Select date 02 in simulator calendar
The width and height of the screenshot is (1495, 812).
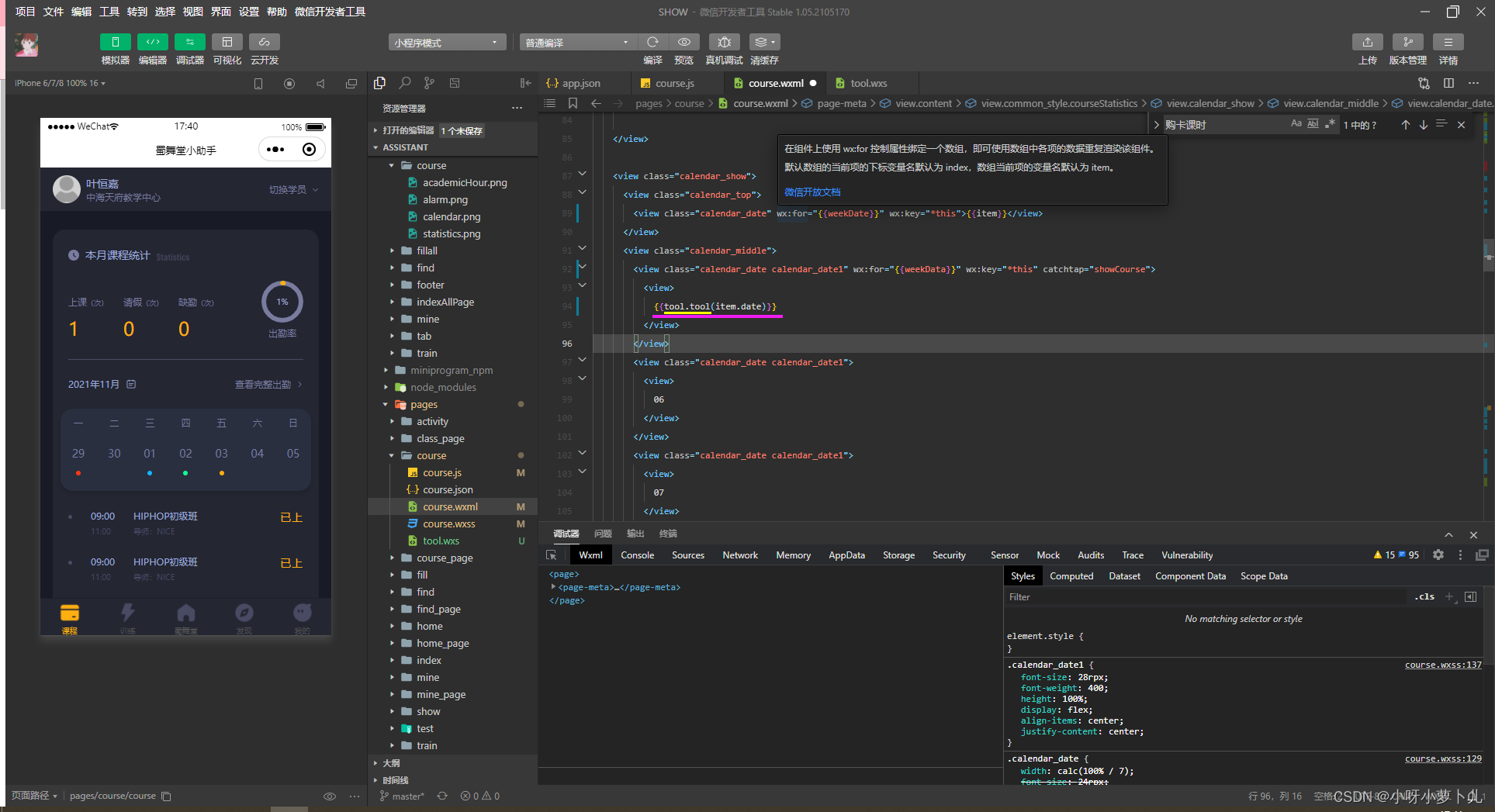185,454
